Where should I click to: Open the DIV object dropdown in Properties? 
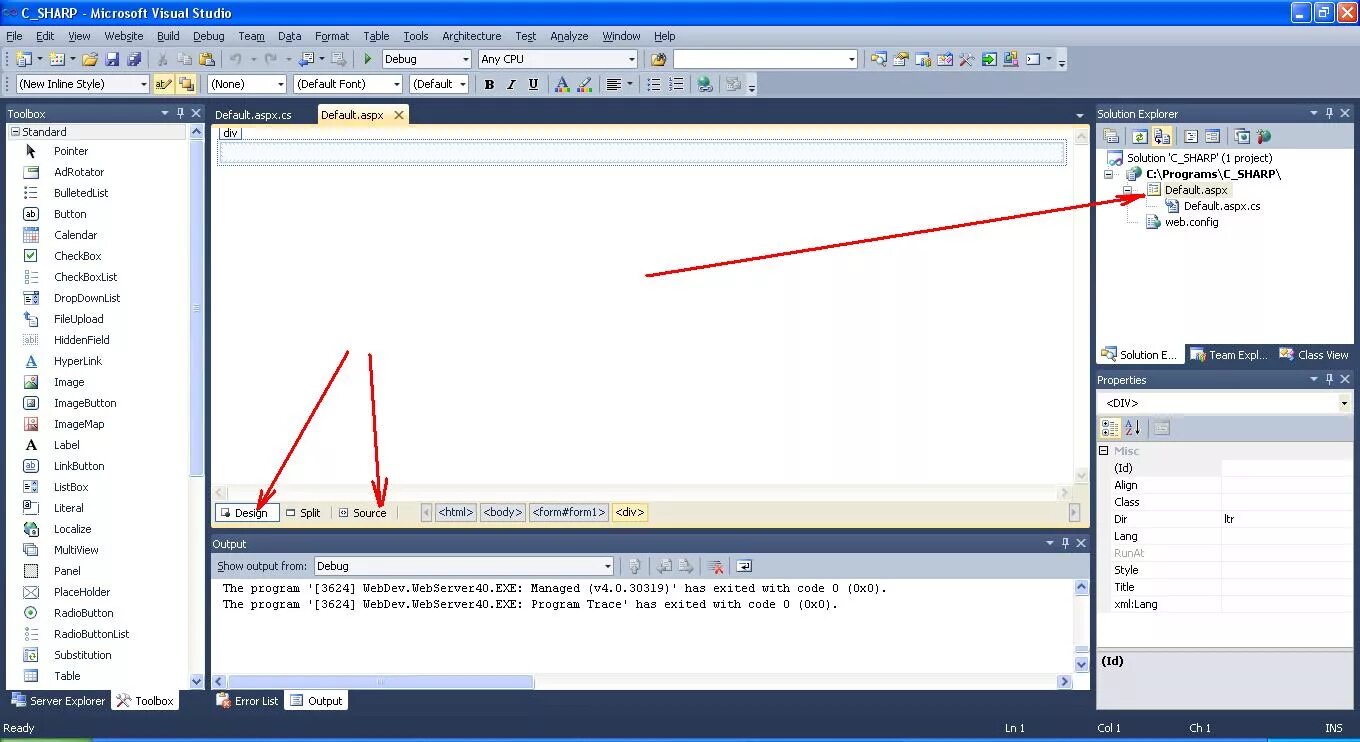tap(1344, 403)
